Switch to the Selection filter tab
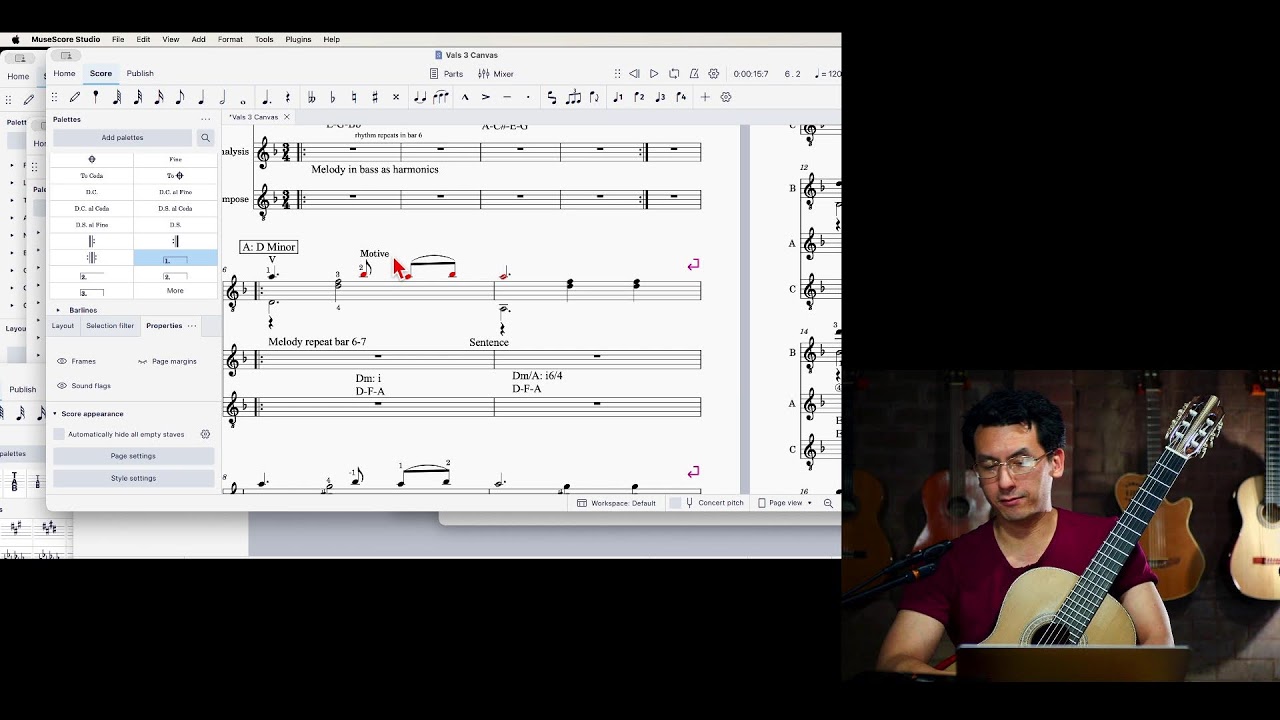1280x720 pixels. (110, 325)
